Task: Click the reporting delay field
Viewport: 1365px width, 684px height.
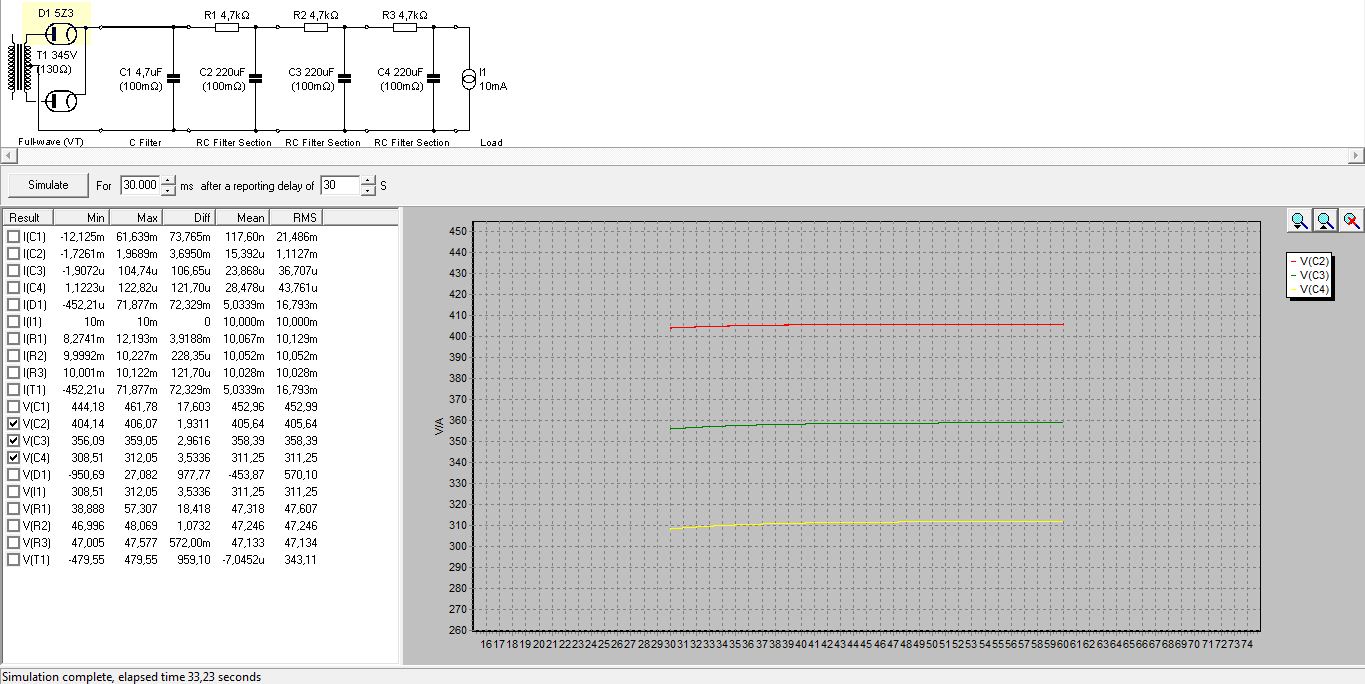Action: tap(341, 185)
